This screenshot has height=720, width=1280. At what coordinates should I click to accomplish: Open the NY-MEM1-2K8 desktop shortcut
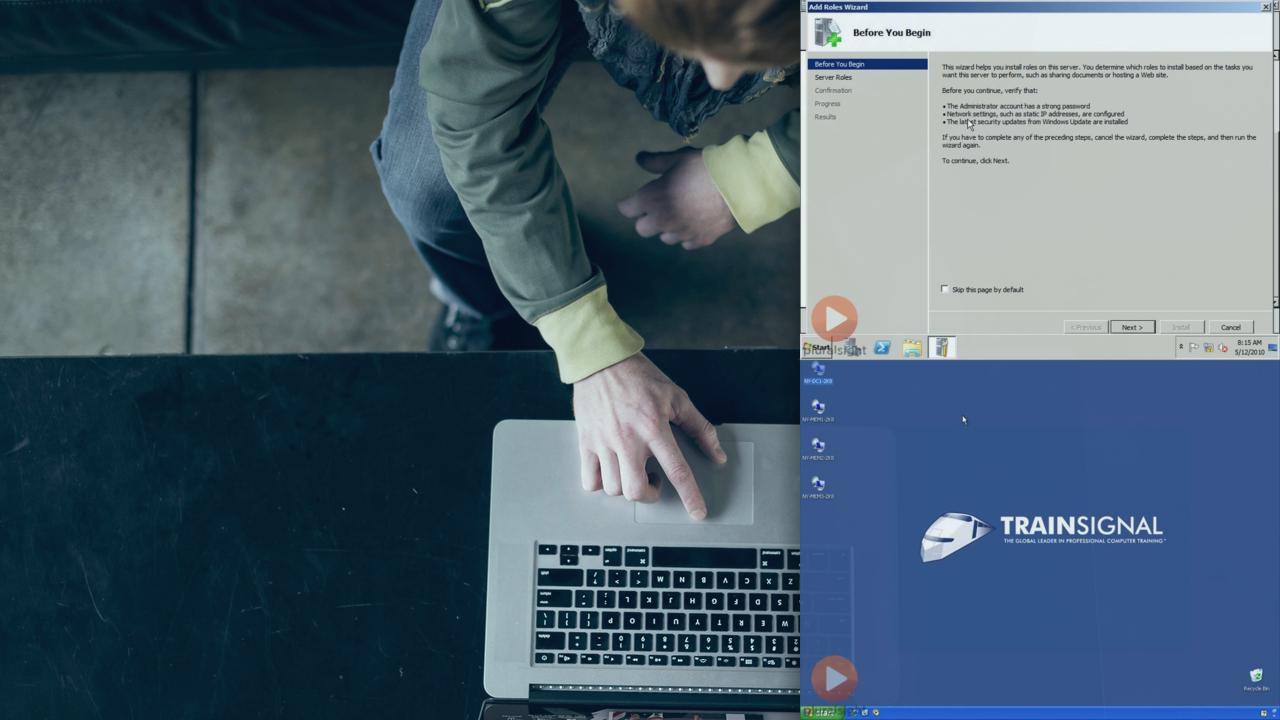click(818, 409)
